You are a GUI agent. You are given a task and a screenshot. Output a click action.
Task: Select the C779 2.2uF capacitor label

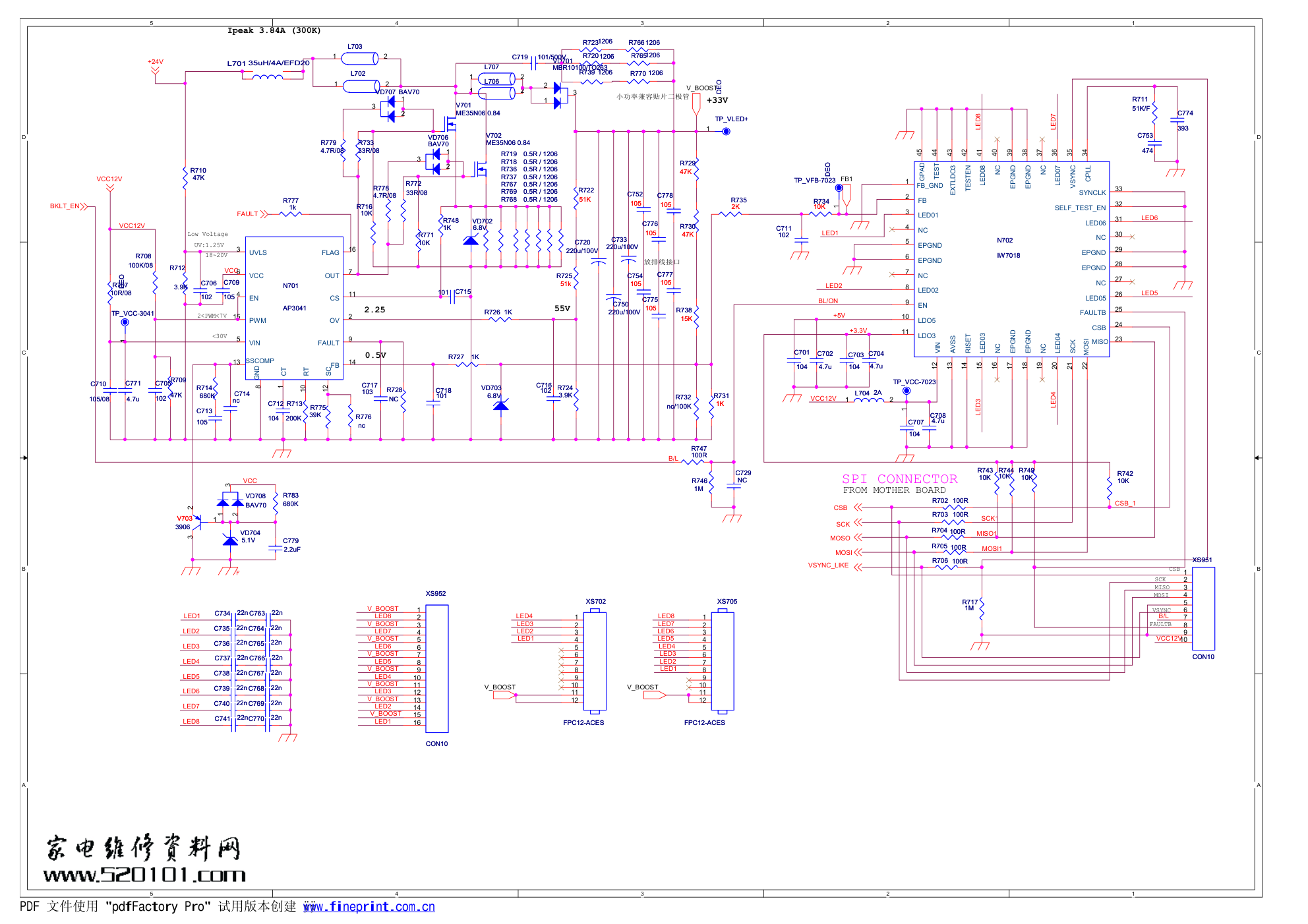click(x=291, y=545)
